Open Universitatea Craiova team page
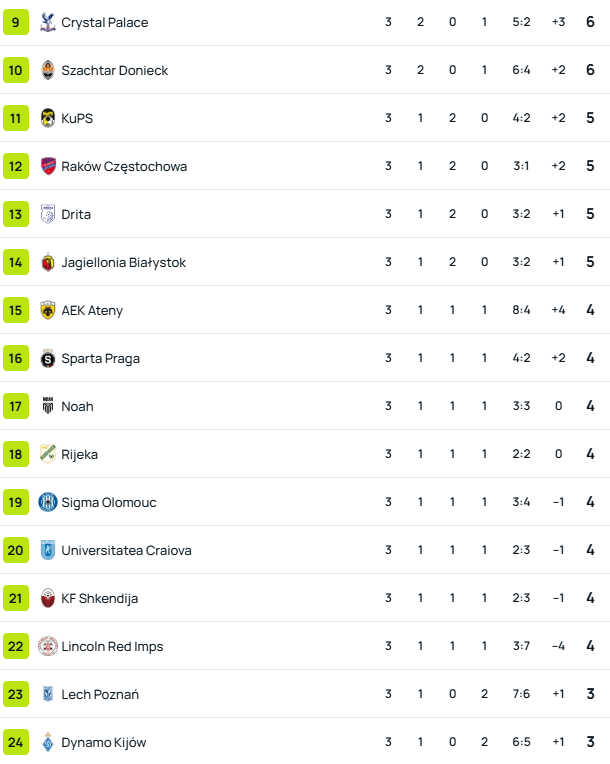 pos(126,550)
